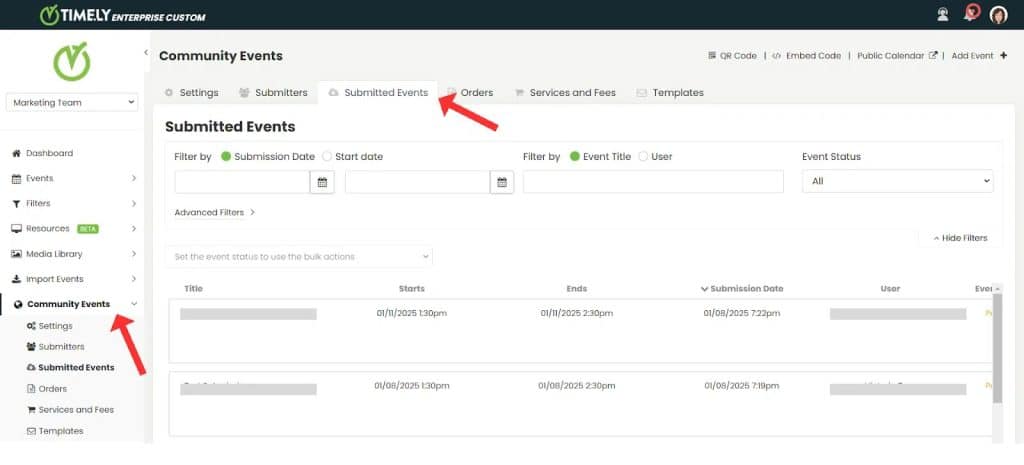Select the User filter radio button

(643, 157)
